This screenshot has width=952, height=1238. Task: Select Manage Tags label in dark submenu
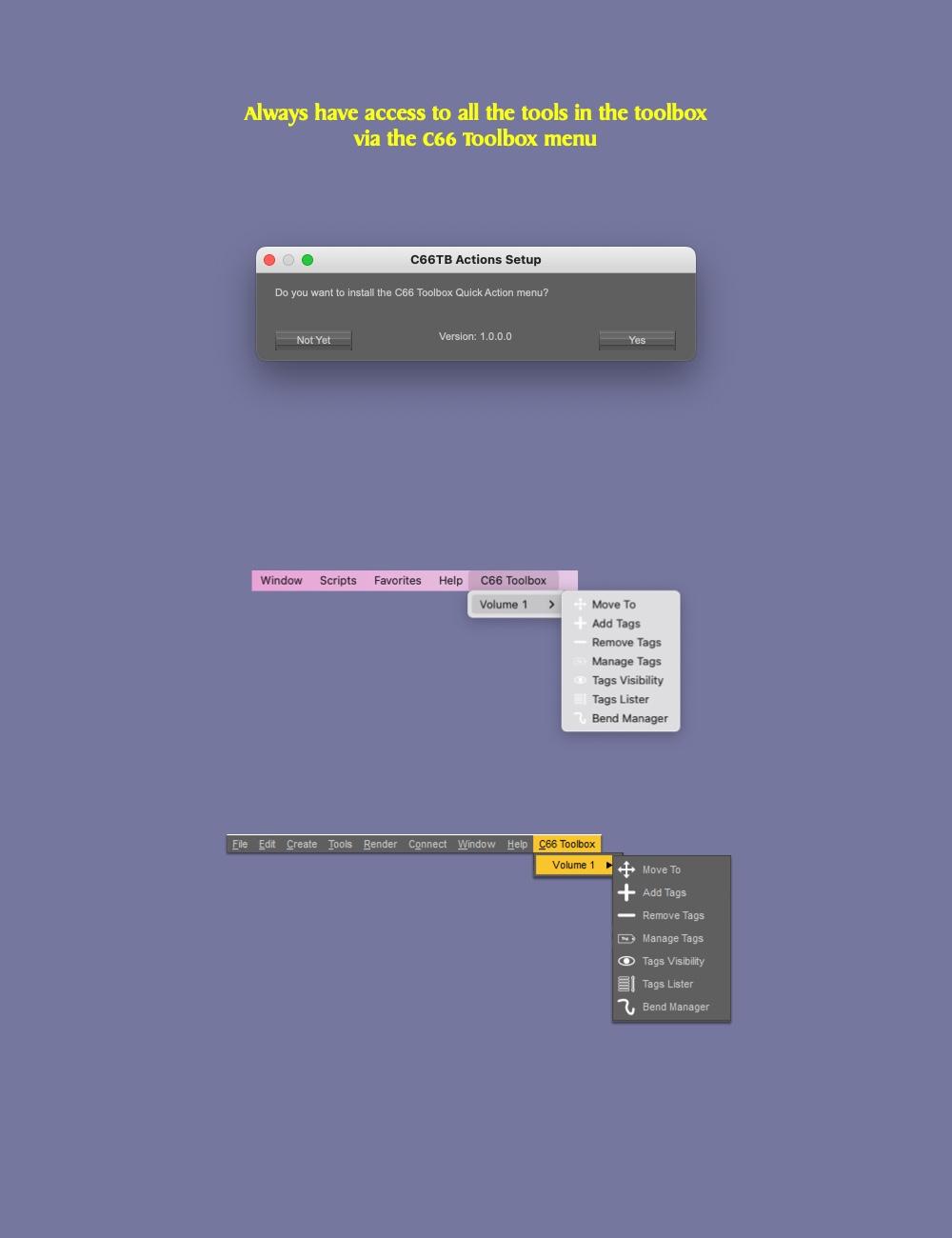pyautogui.click(x=673, y=938)
